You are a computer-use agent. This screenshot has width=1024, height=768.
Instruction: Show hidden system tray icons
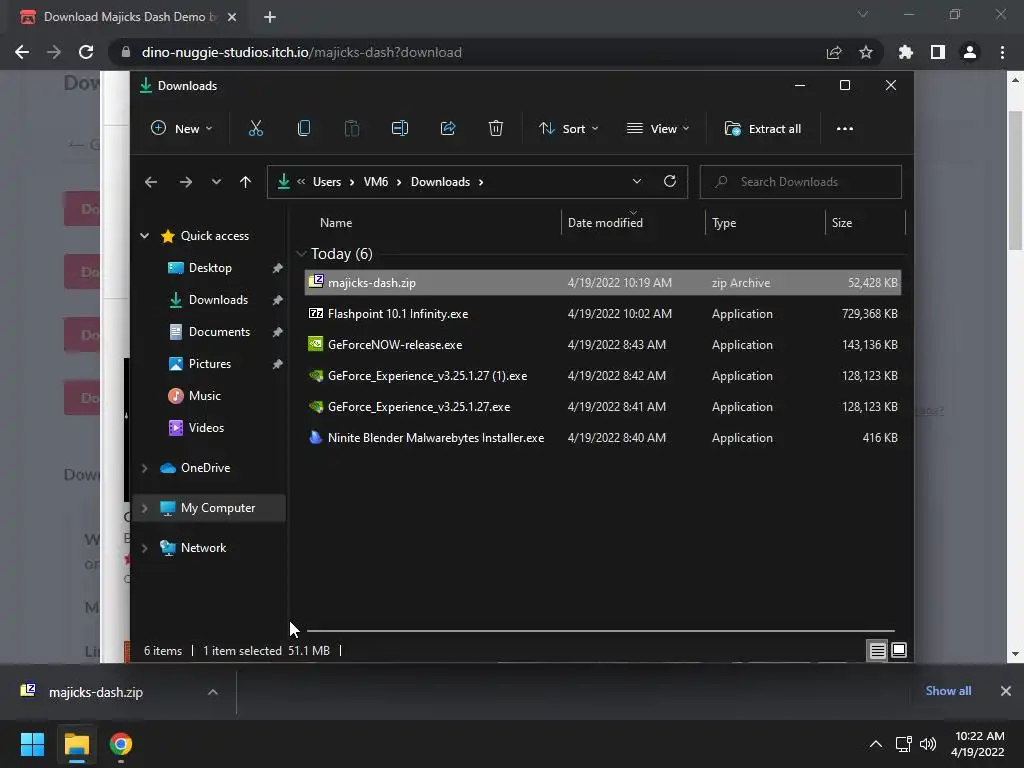(876, 744)
